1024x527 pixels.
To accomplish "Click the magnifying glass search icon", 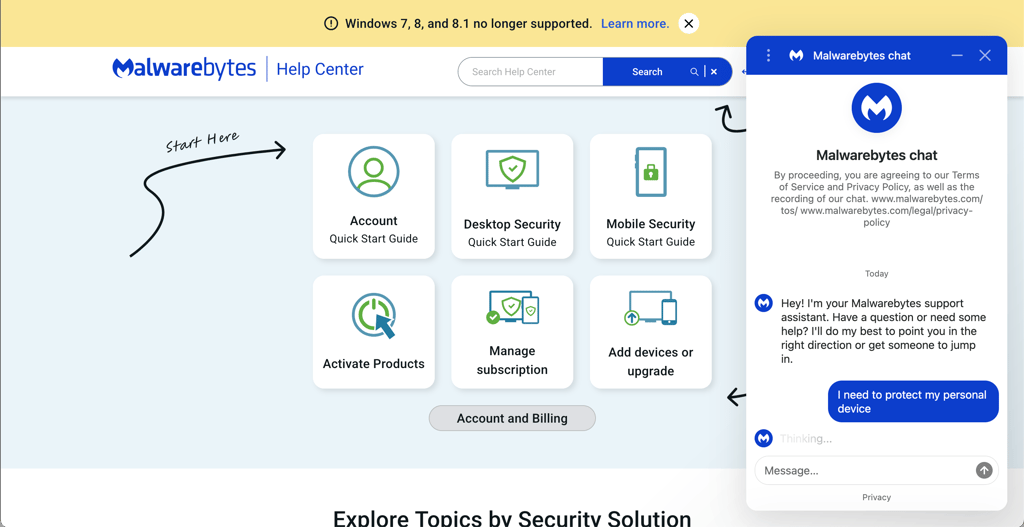I will pyautogui.click(x=694, y=72).
